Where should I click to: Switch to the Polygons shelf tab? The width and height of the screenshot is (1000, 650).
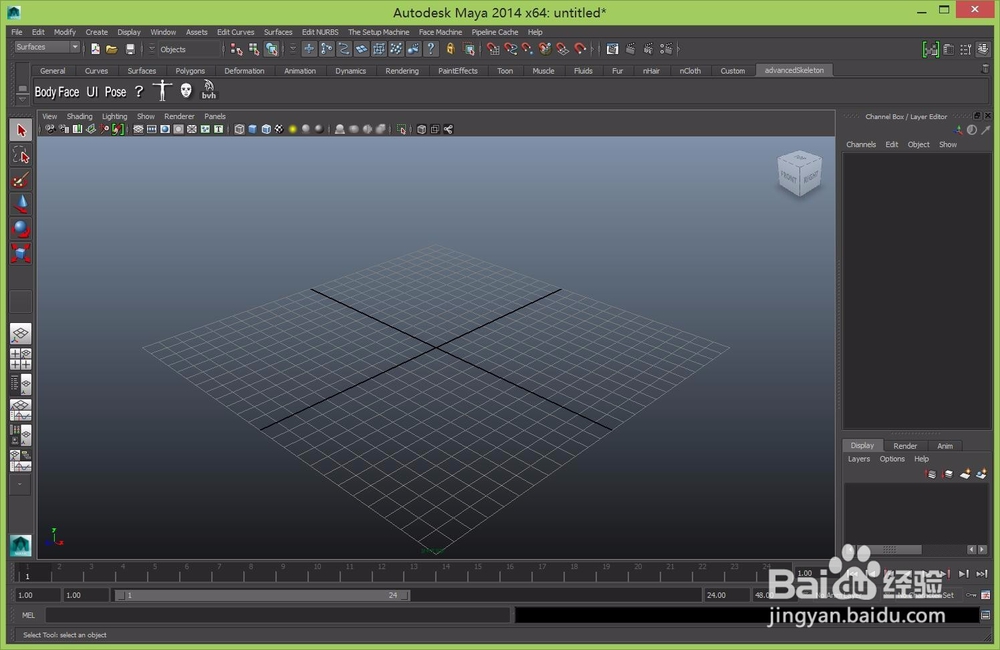click(x=190, y=71)
